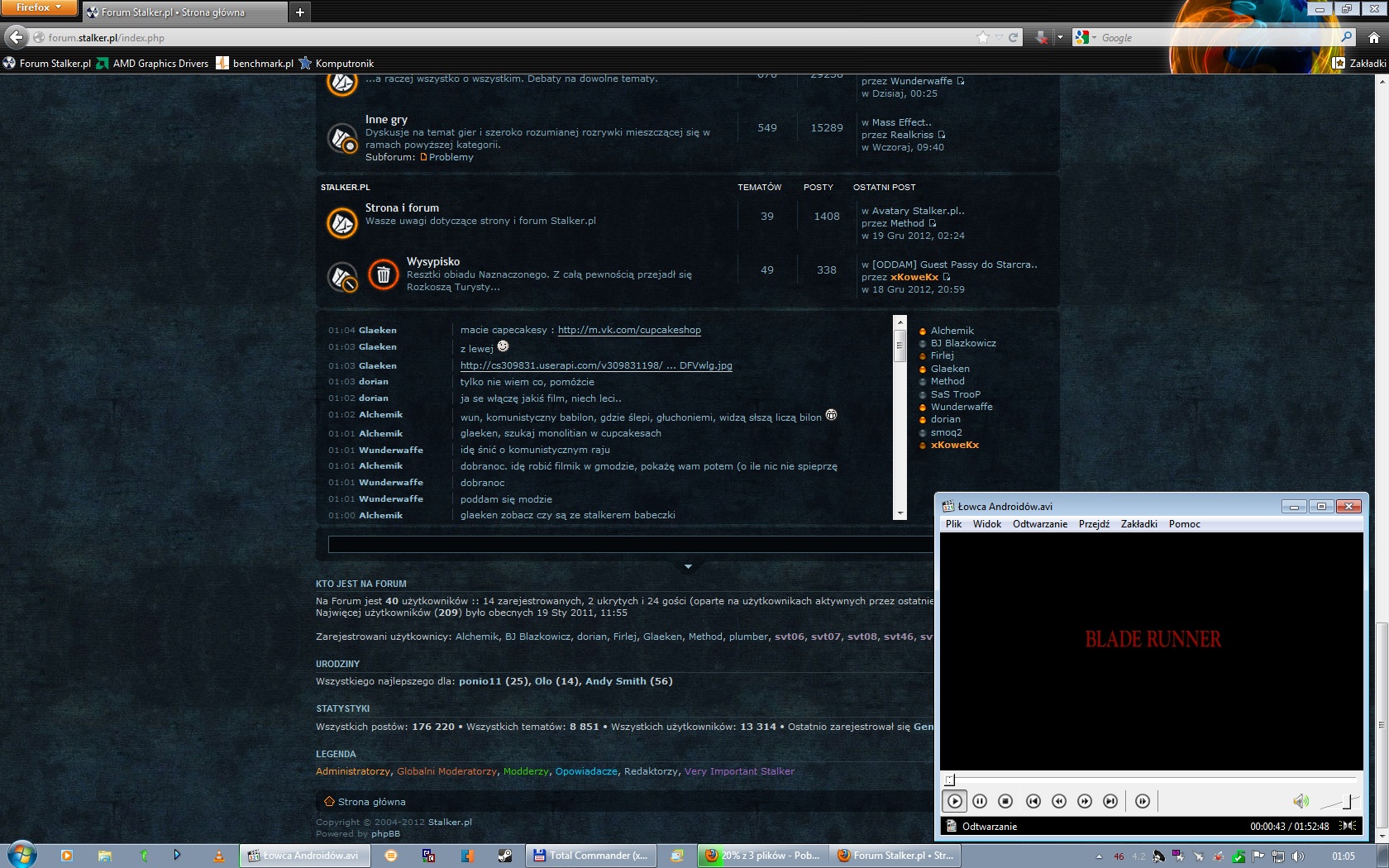Open the Steam taskbar icon

pyautogui.click(x=504, y=856)
